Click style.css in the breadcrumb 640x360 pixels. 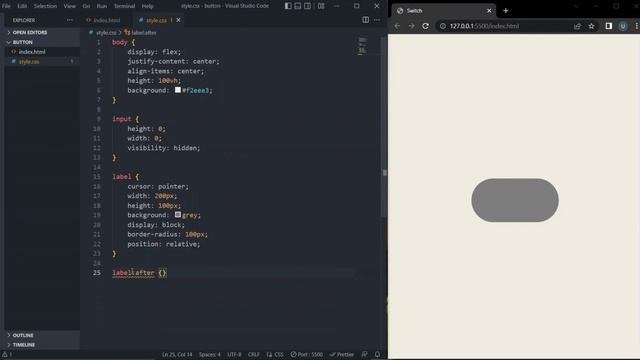click(x=106, y=32)
